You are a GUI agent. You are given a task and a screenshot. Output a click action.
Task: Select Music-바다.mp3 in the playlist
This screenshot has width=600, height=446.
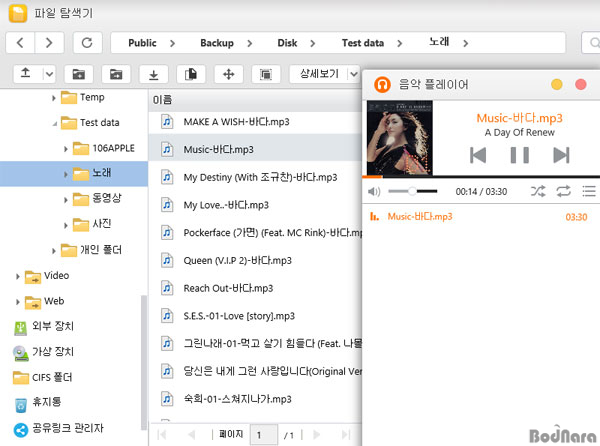point(481,217)
